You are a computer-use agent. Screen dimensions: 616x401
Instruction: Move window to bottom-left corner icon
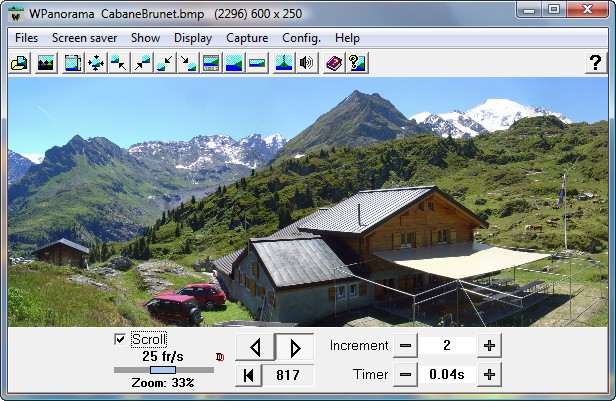click(165, 63)
